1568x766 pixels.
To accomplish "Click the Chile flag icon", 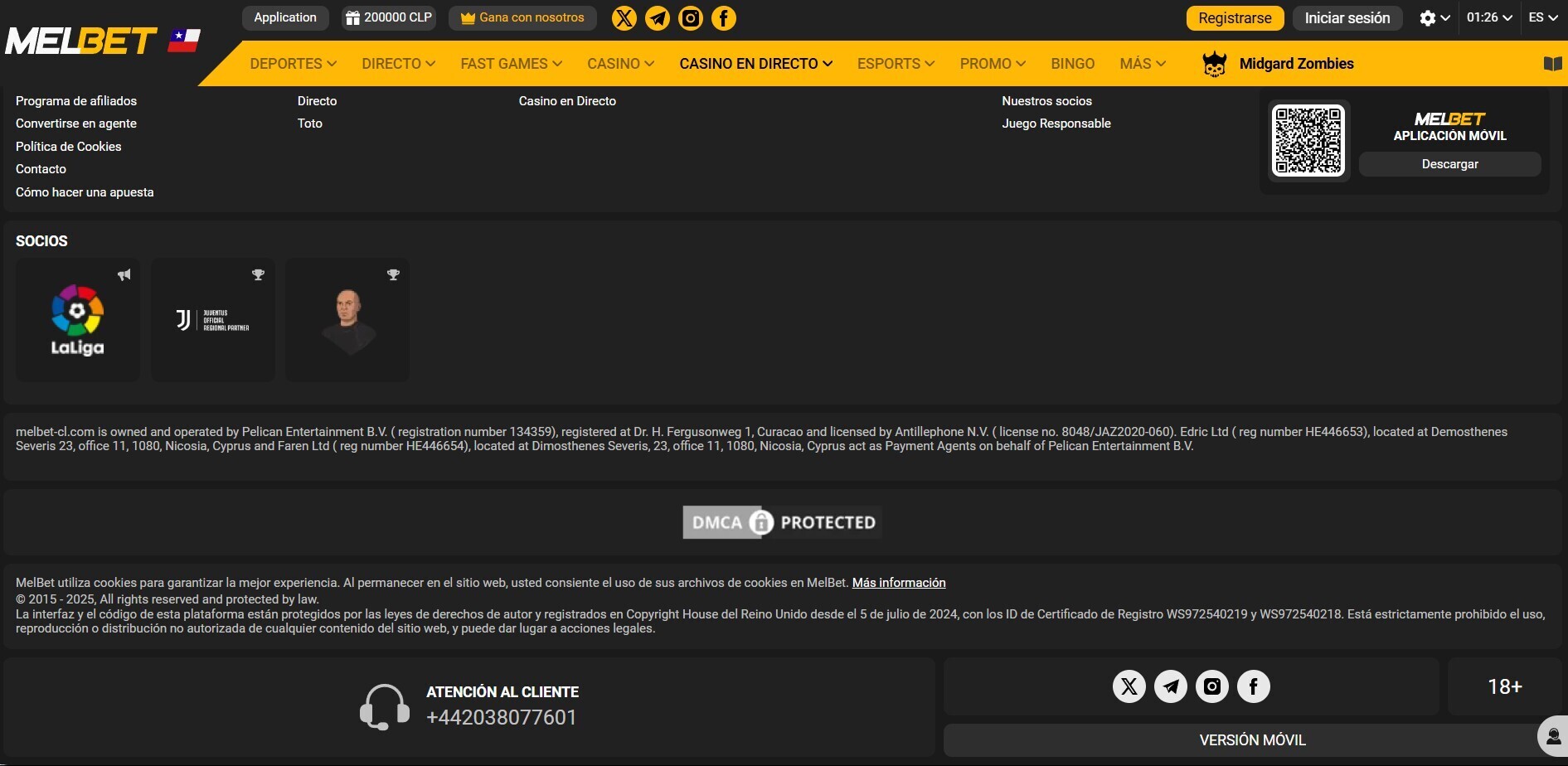I will [x=183, y=40].
